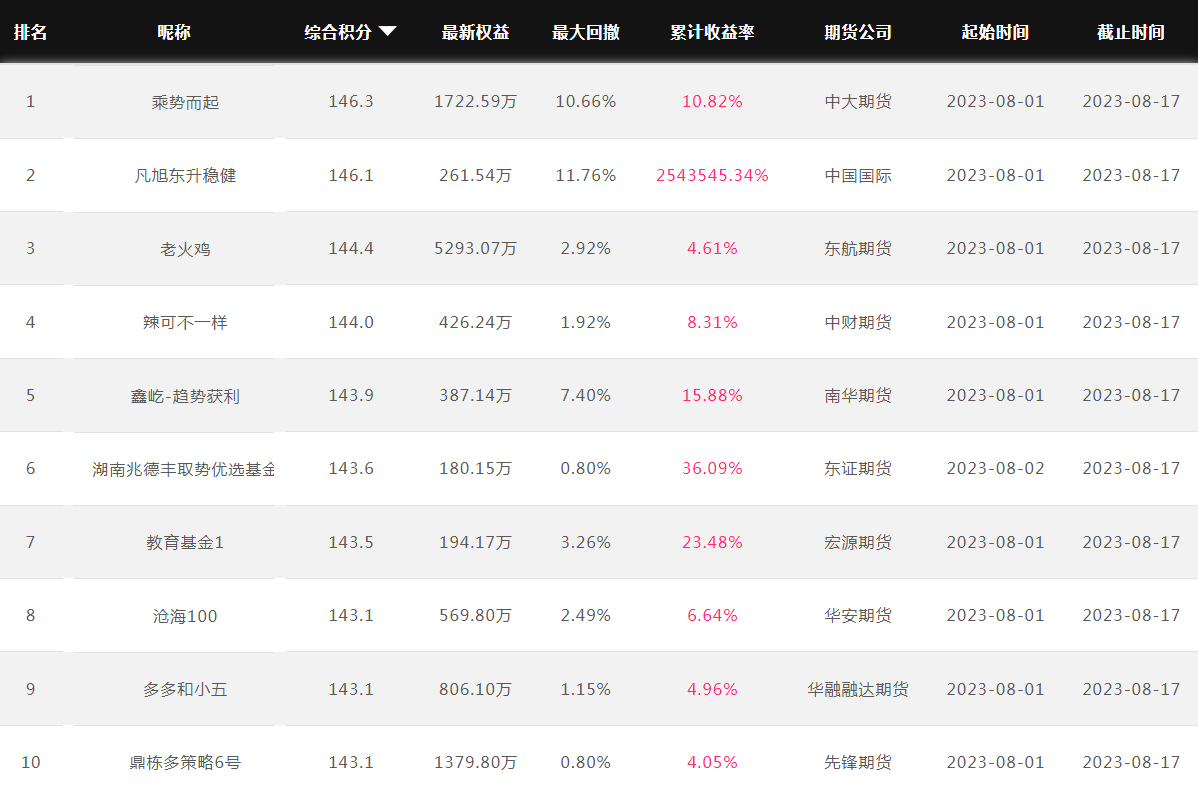Select drawdown value 11.76%
Image resolution: width=1198 pixels, height=796 pixels.
coord(586,175)
